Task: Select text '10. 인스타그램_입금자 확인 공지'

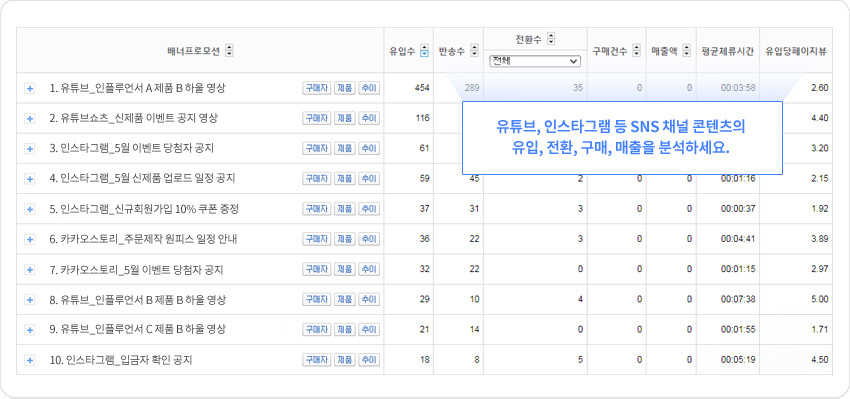Action: coord(120,360)
